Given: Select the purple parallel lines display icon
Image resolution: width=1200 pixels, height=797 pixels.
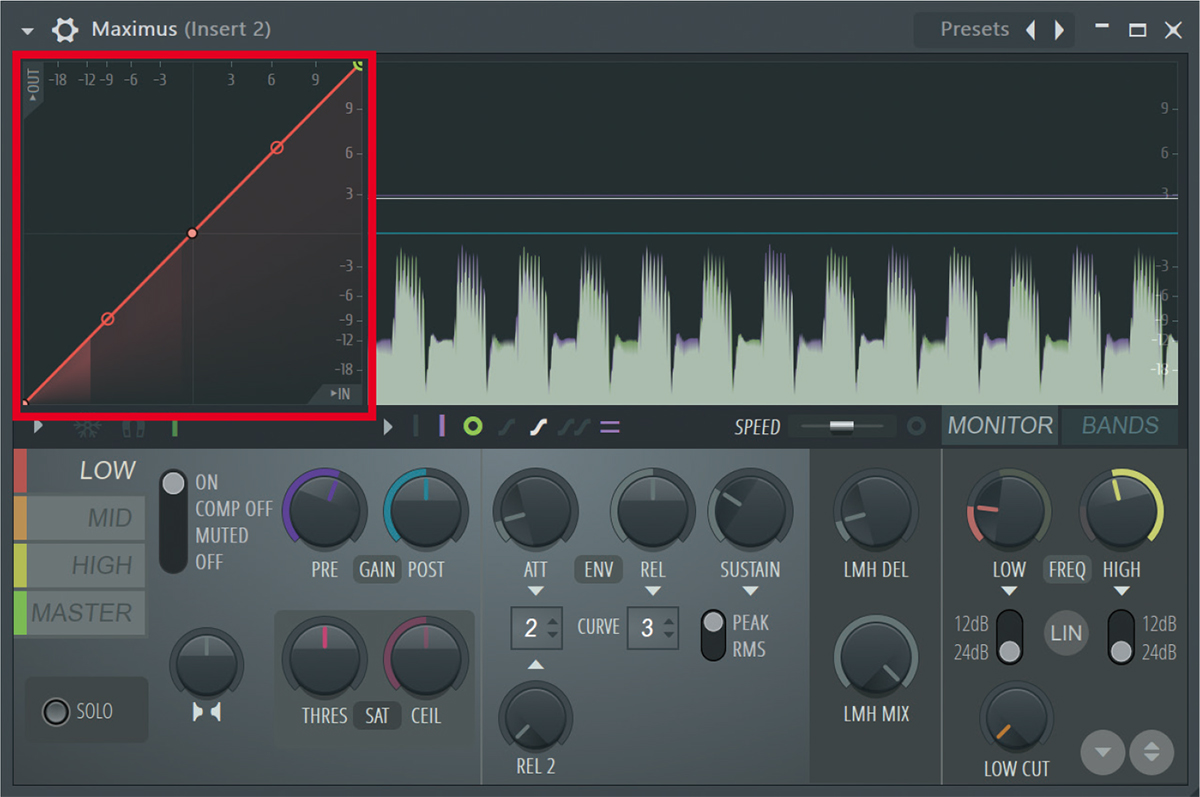Looking at the screenshot, I should click(x=610, y=427).
